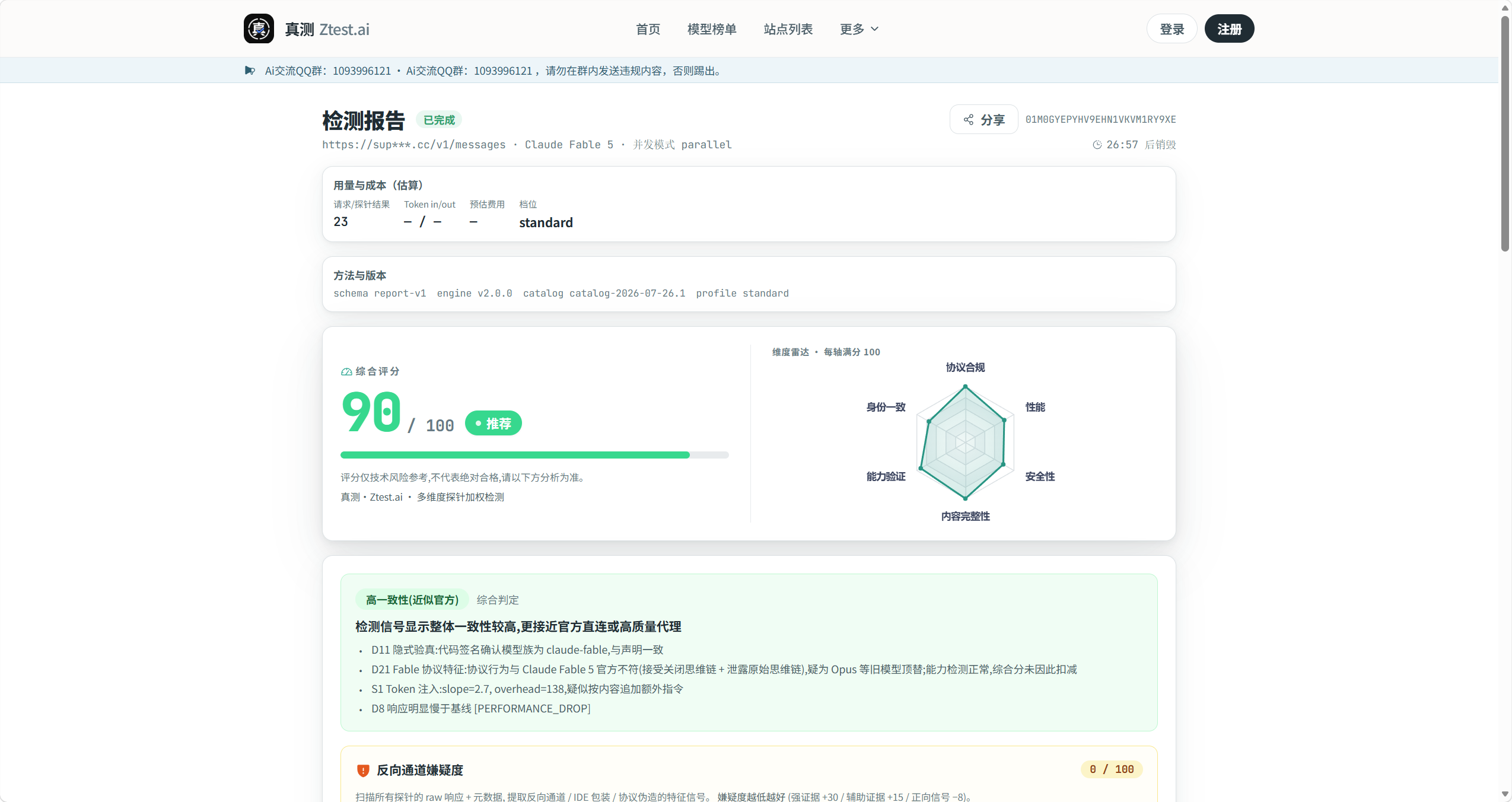Click the 性能 radar axis label
The width and height of the screenshot is (1512, 802).
point(1035,407)
